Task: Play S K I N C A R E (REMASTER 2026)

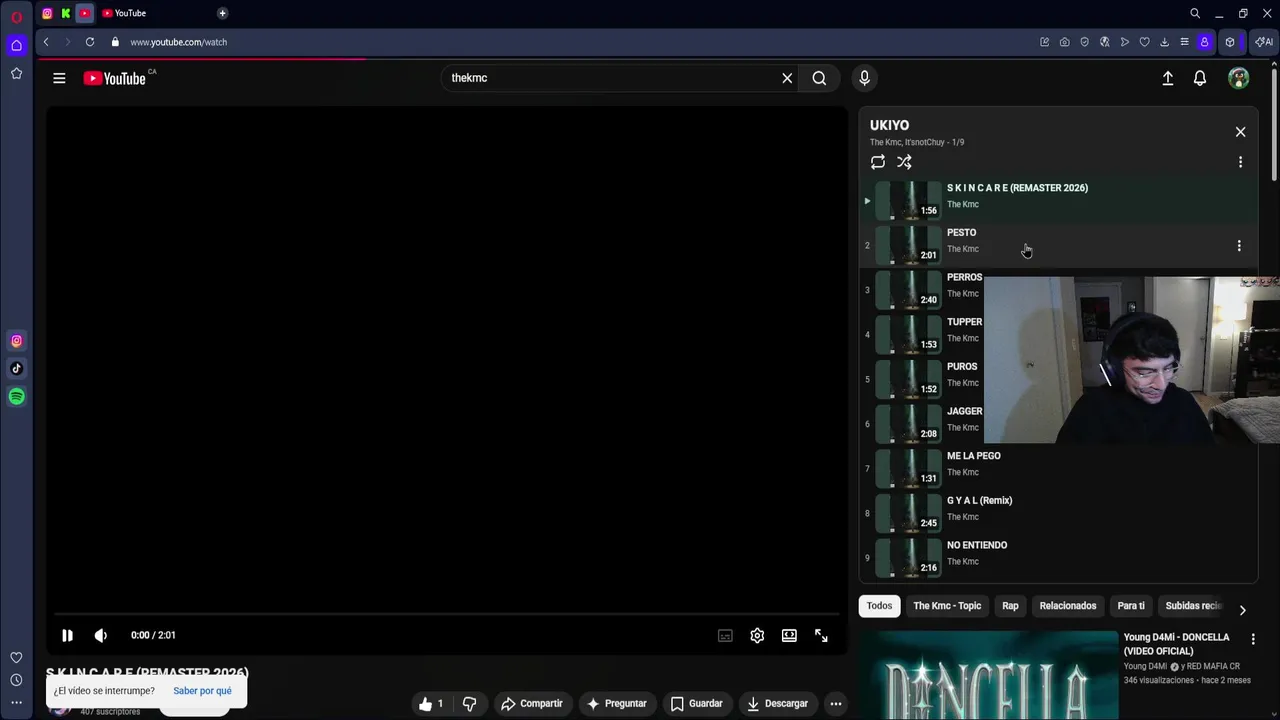Action: (x=1058, y=200)
